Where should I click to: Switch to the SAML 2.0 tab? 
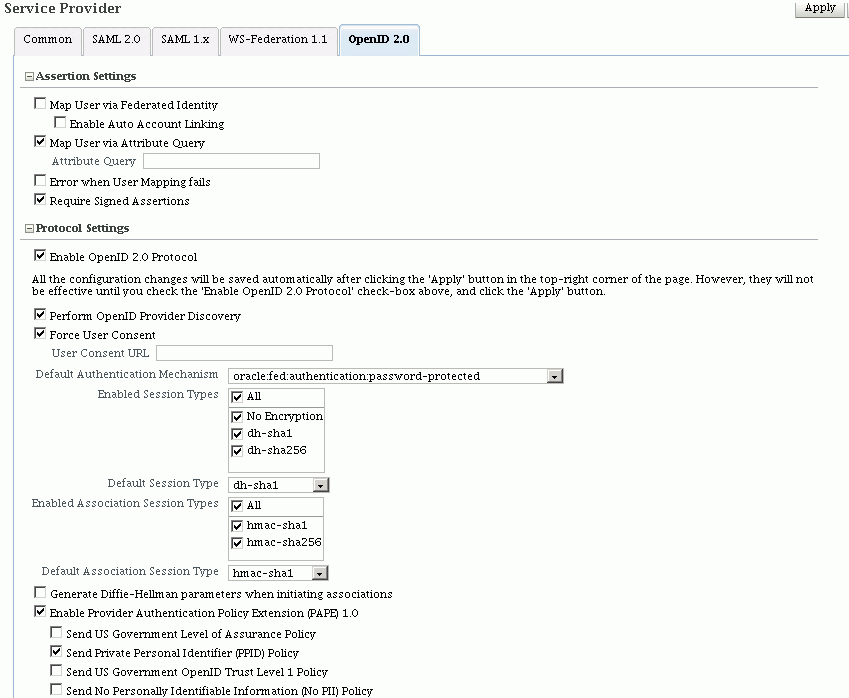pyautogui.click(x=115, y=41)
